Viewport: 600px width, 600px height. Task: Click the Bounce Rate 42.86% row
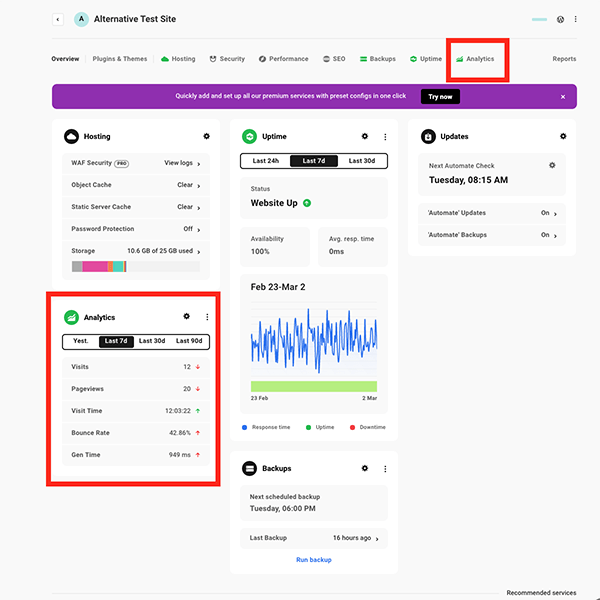pyautogui.click(x=136, y=433)
